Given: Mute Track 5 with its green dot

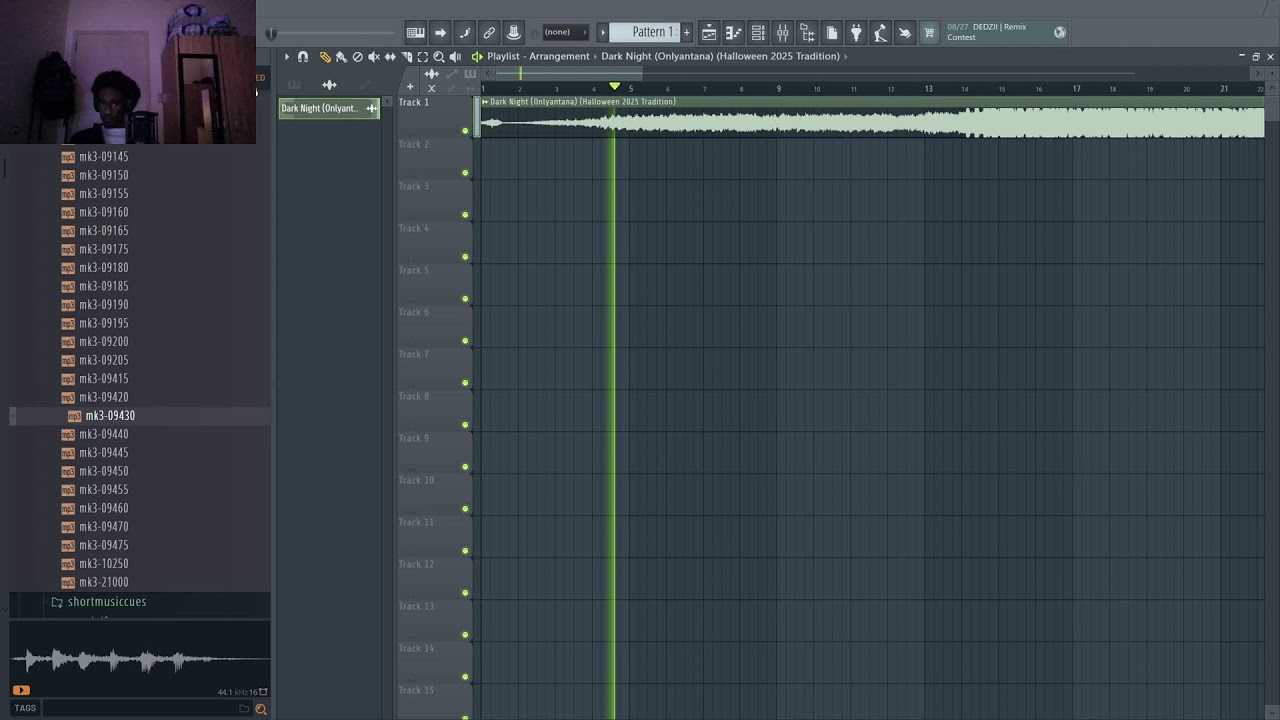Looking at the screenshot, I should [x=465, y=299].
